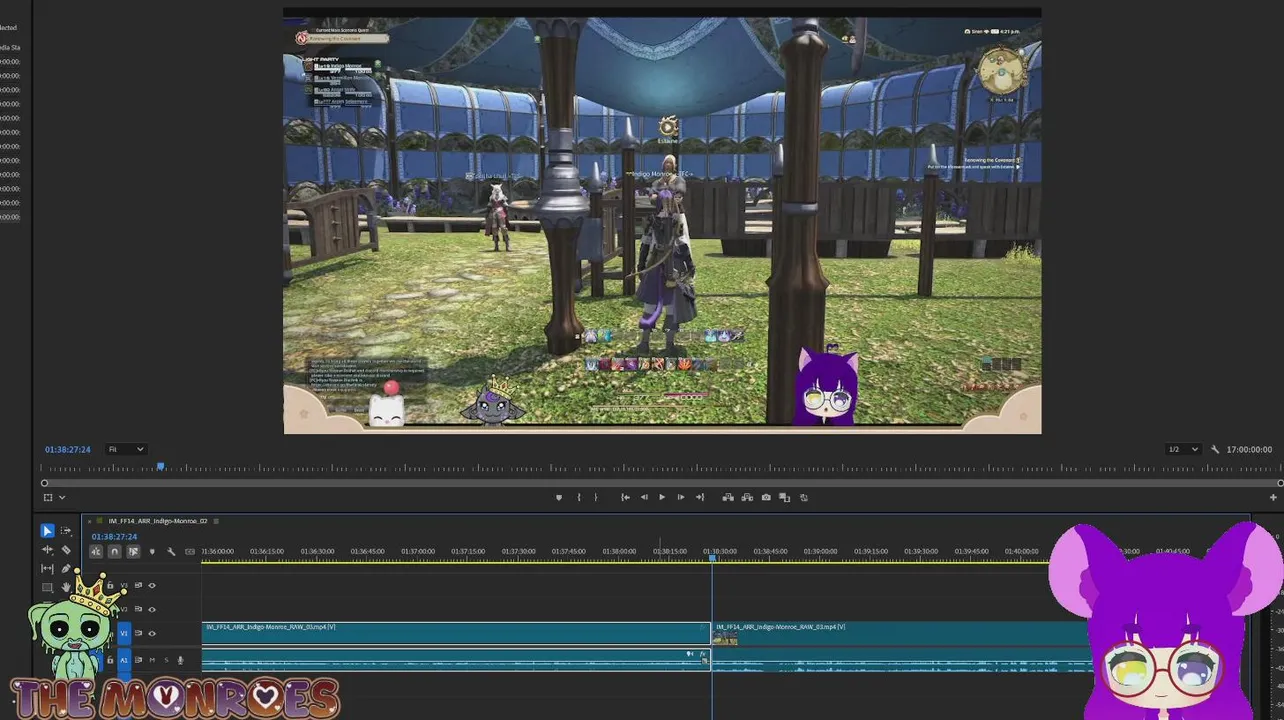
Task: Select the Selection tool arrow
Action: tap(47, 531)
